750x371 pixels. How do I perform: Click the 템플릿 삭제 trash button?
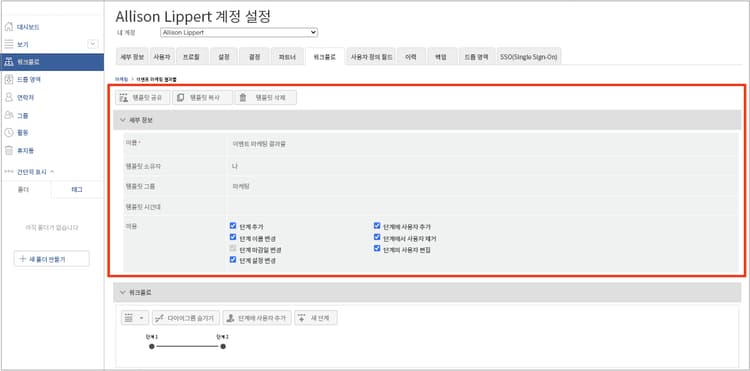pyautogui.click(x=265, y=98)
